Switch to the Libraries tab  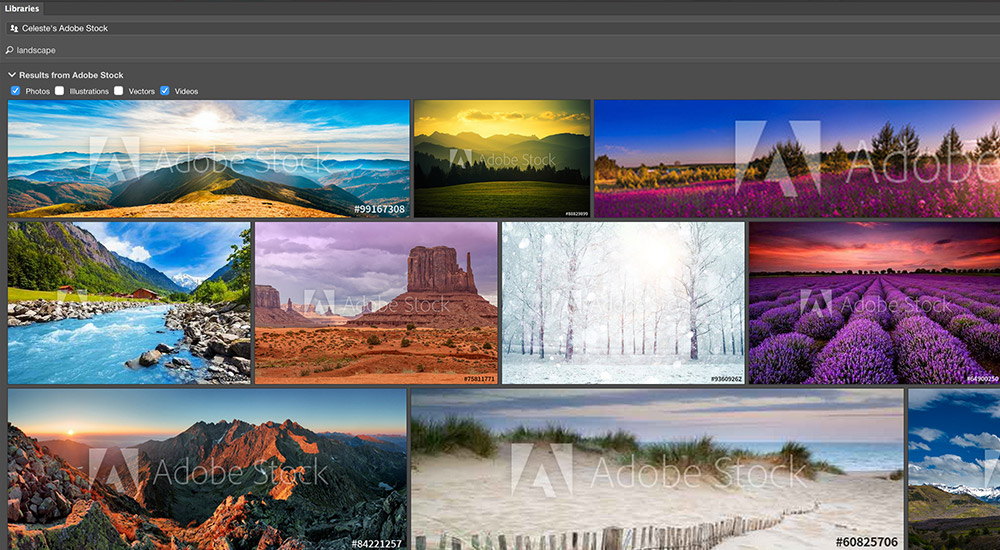point(22,9)
